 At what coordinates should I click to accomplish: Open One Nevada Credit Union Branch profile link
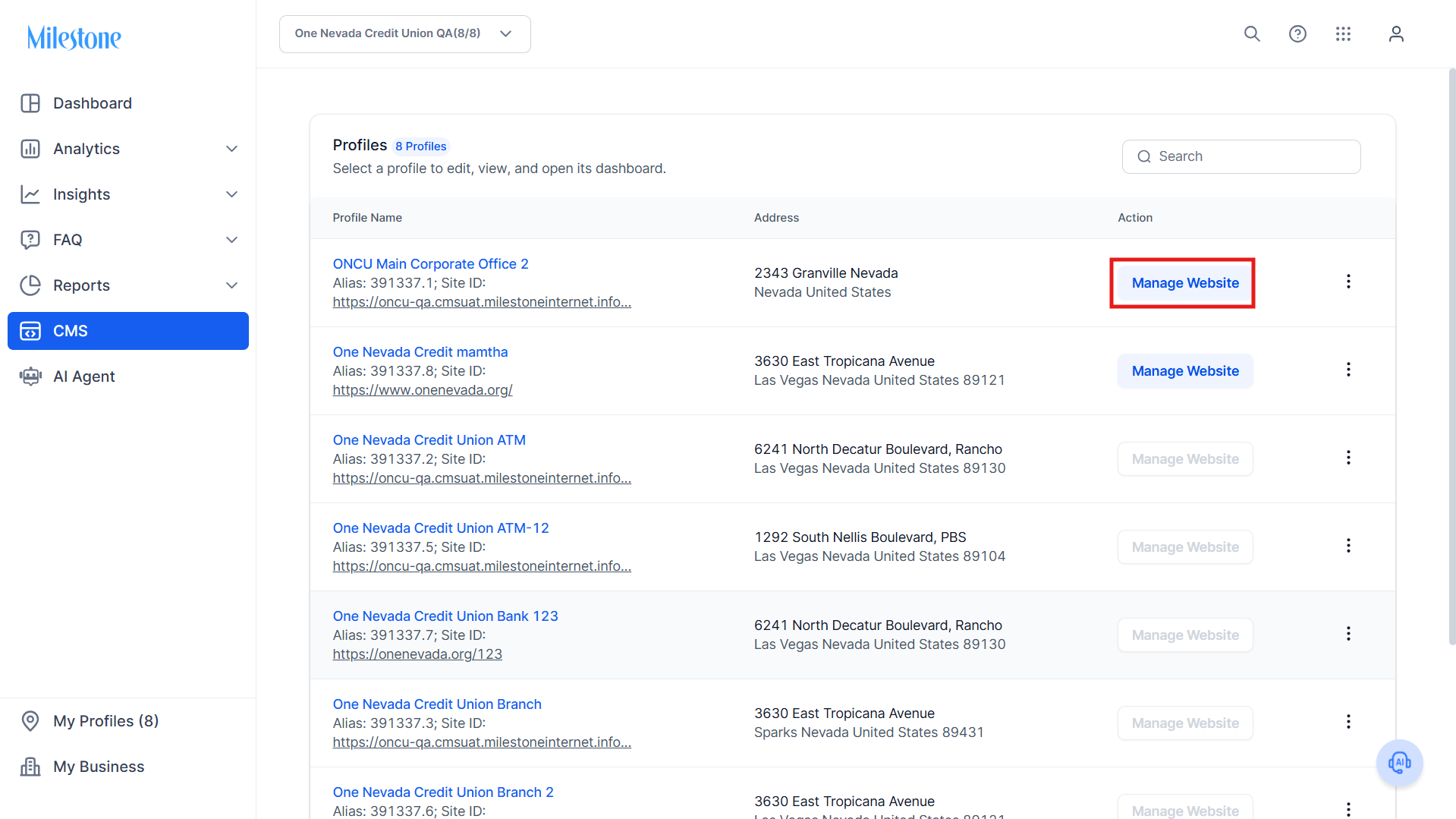click(437, 704)
